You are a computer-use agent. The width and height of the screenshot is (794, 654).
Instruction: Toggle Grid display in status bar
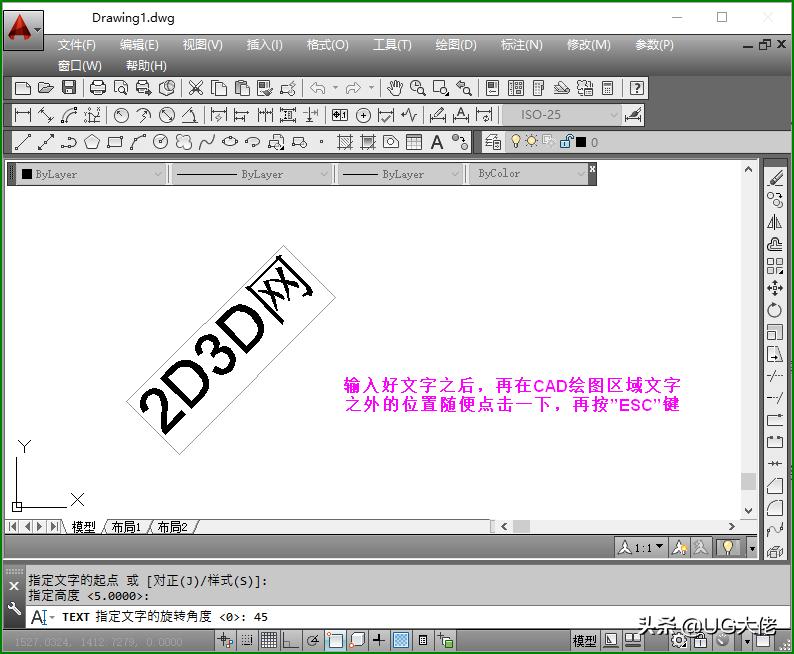tap(269, 641)
